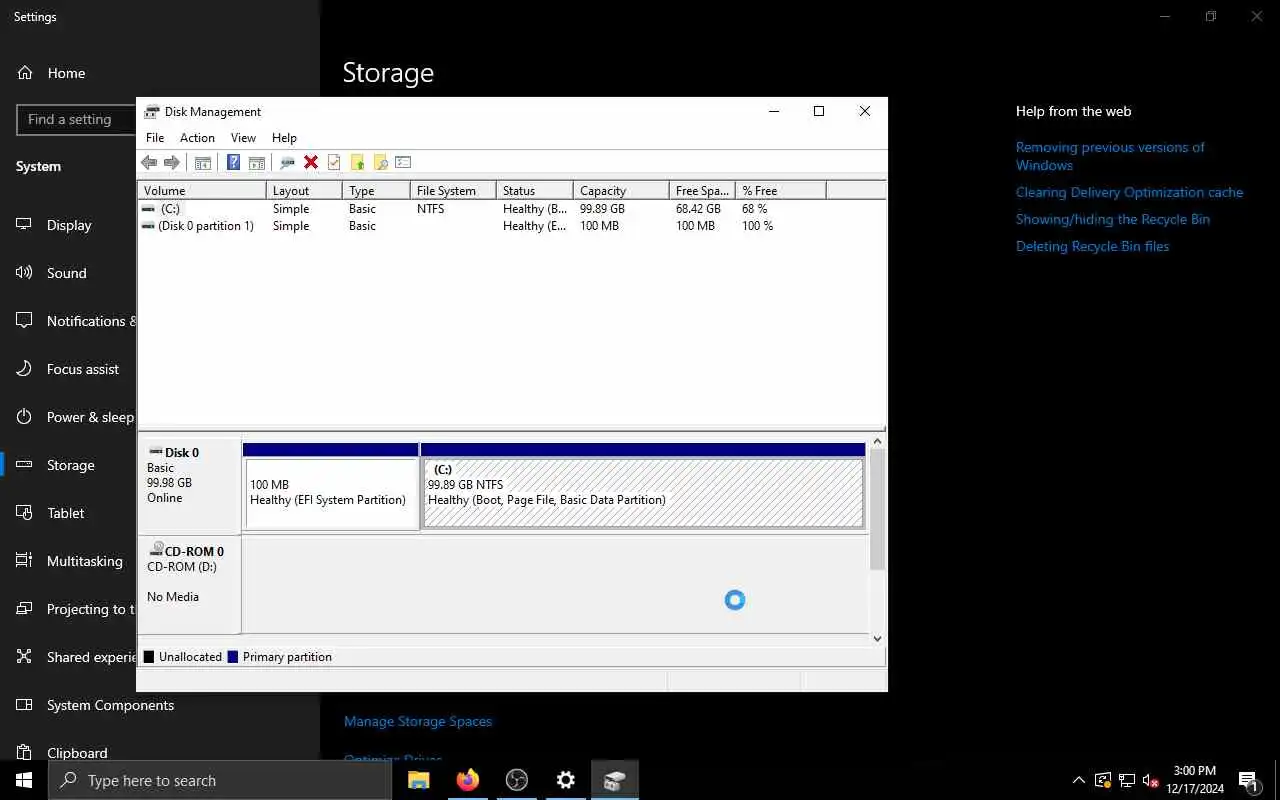Click the Connect/Refresh disk toolbar icon
This screenshot has height=800, width=1280.
click(287, 162)
